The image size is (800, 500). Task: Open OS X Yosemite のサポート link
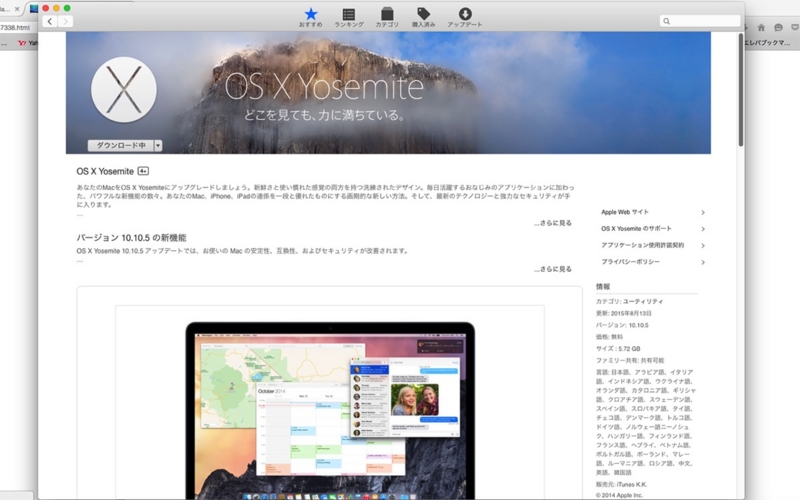tap(636, 229)
